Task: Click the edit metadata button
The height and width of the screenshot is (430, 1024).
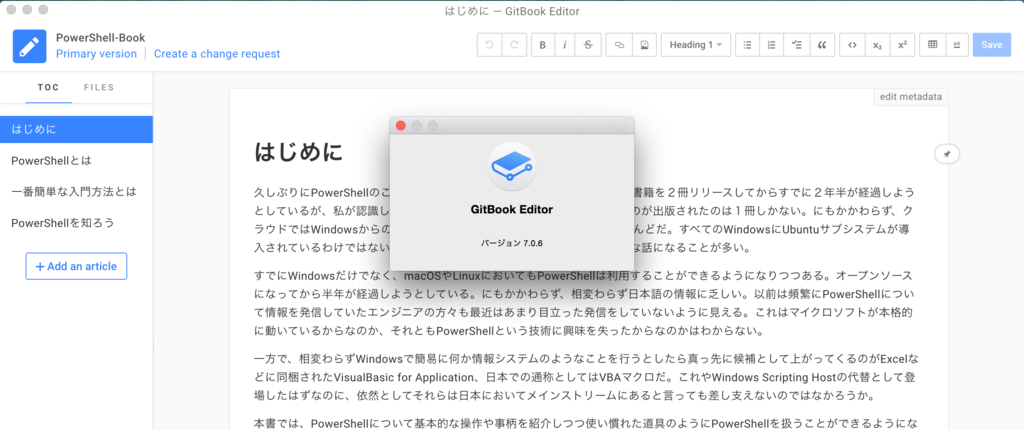Action: pos(911,97)
